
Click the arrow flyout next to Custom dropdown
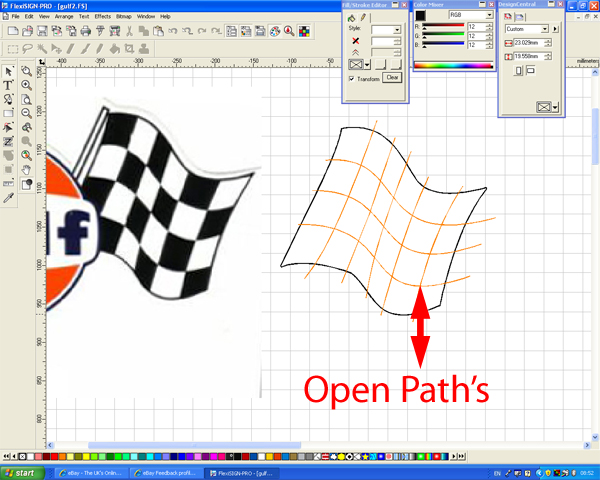(x=556, y=29)
